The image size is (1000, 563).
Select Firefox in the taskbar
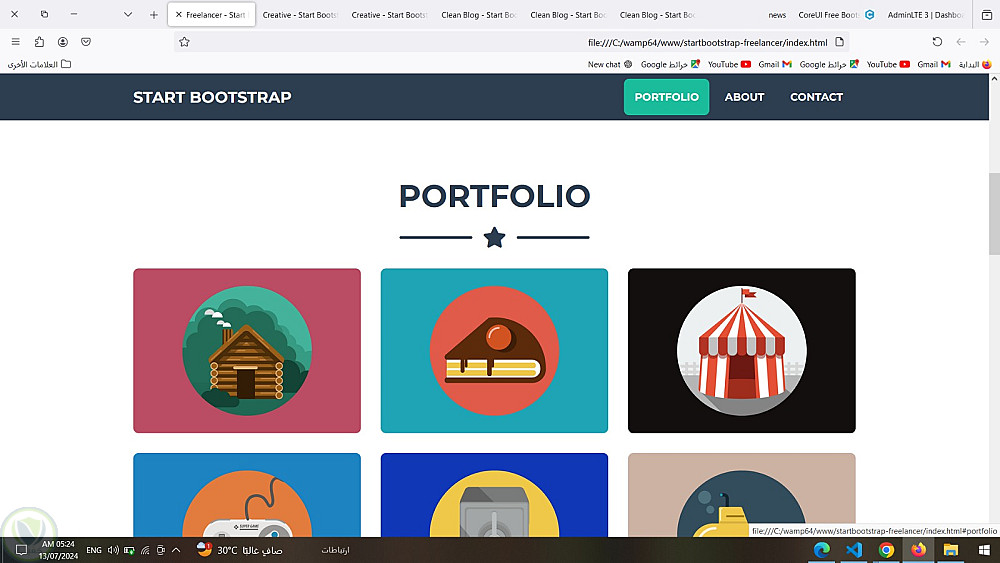coord(918,550)
